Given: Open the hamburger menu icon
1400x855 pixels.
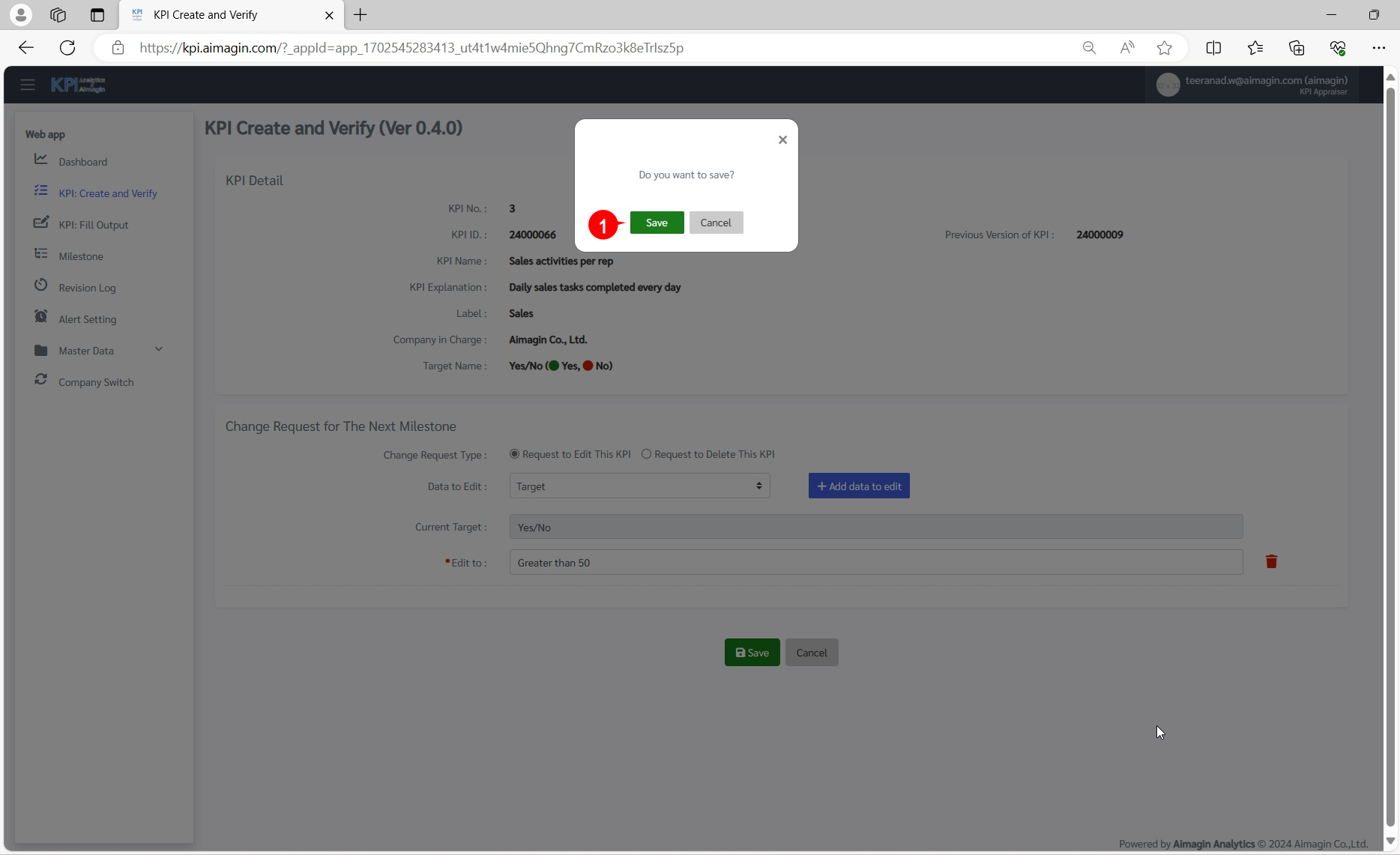Looking at the screenshot, I should coord(28,85).
